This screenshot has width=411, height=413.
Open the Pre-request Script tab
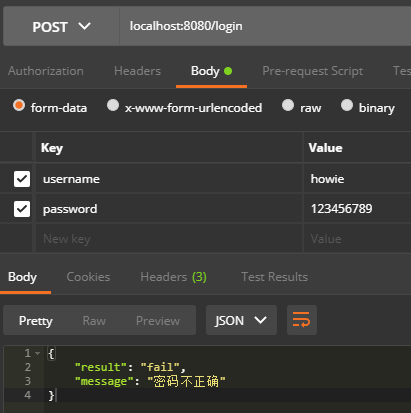(x=313, y=71)
